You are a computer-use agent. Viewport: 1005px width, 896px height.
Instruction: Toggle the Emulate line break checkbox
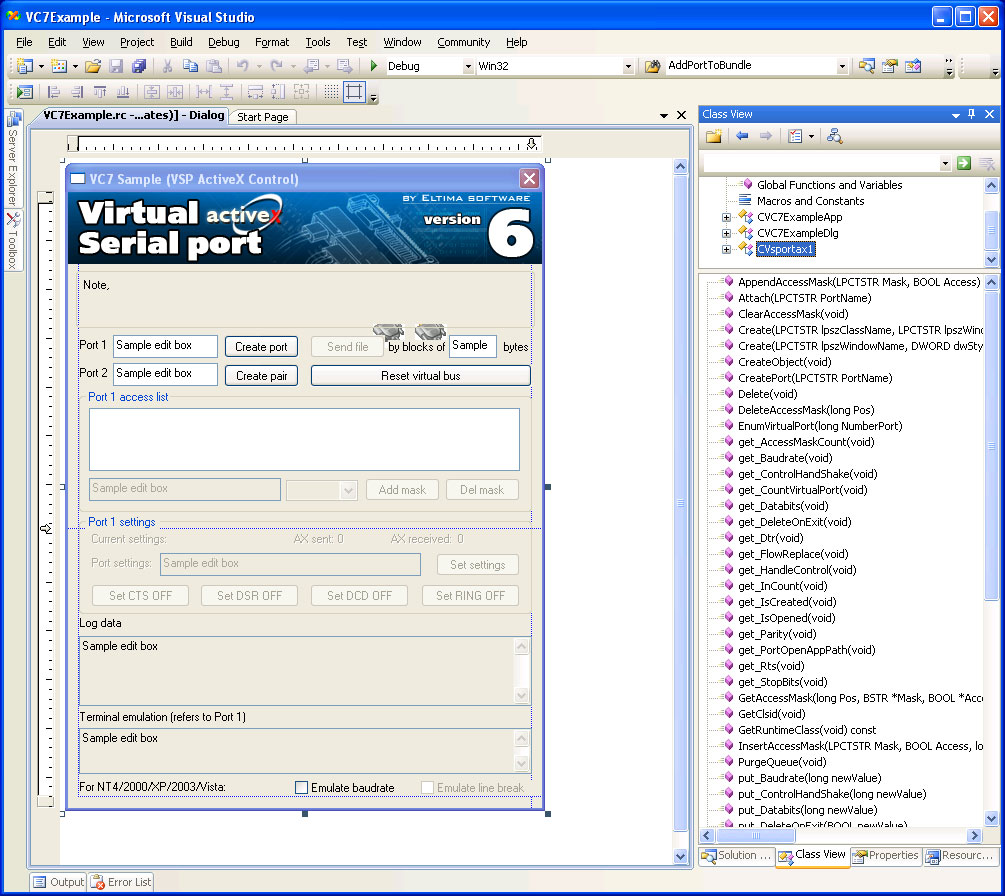click(x=428, y=787)
